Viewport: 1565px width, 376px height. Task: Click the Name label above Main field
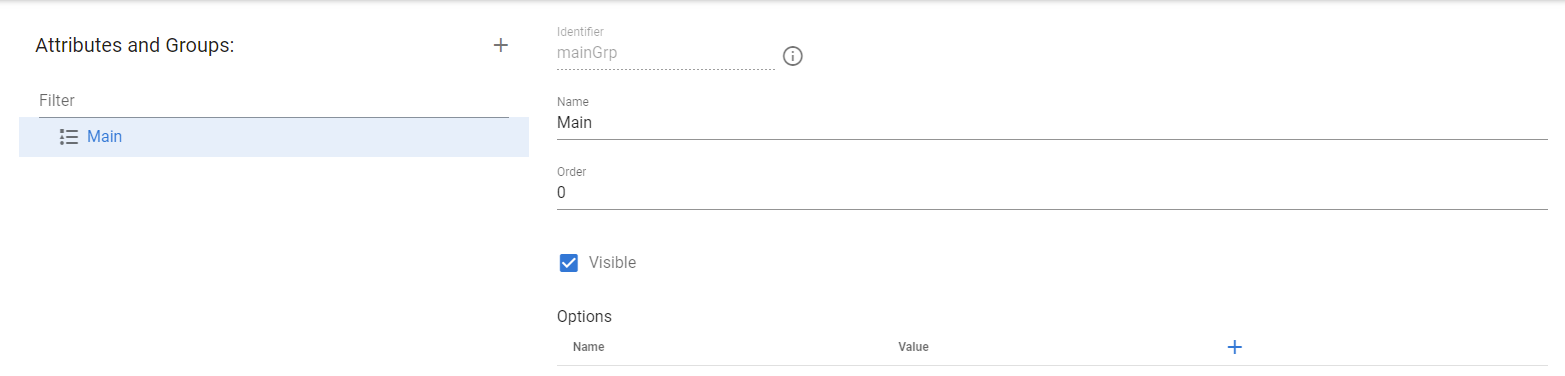[x=573, y=102]
